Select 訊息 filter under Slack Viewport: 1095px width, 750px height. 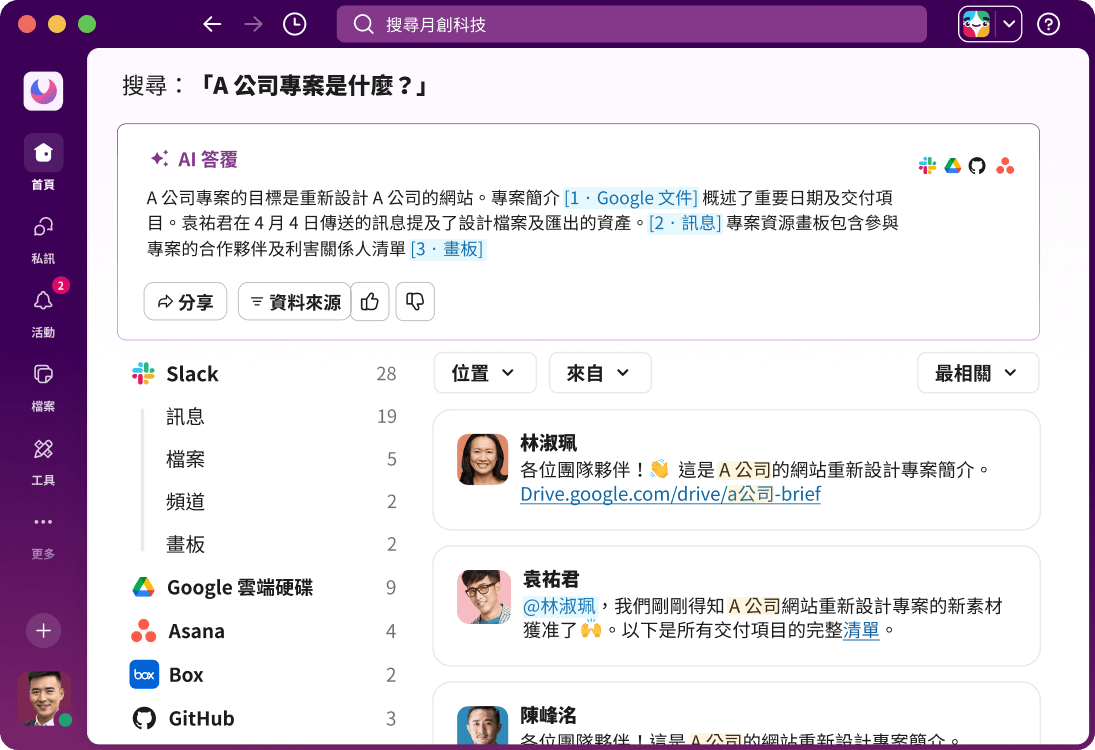(x=184, y=417)
